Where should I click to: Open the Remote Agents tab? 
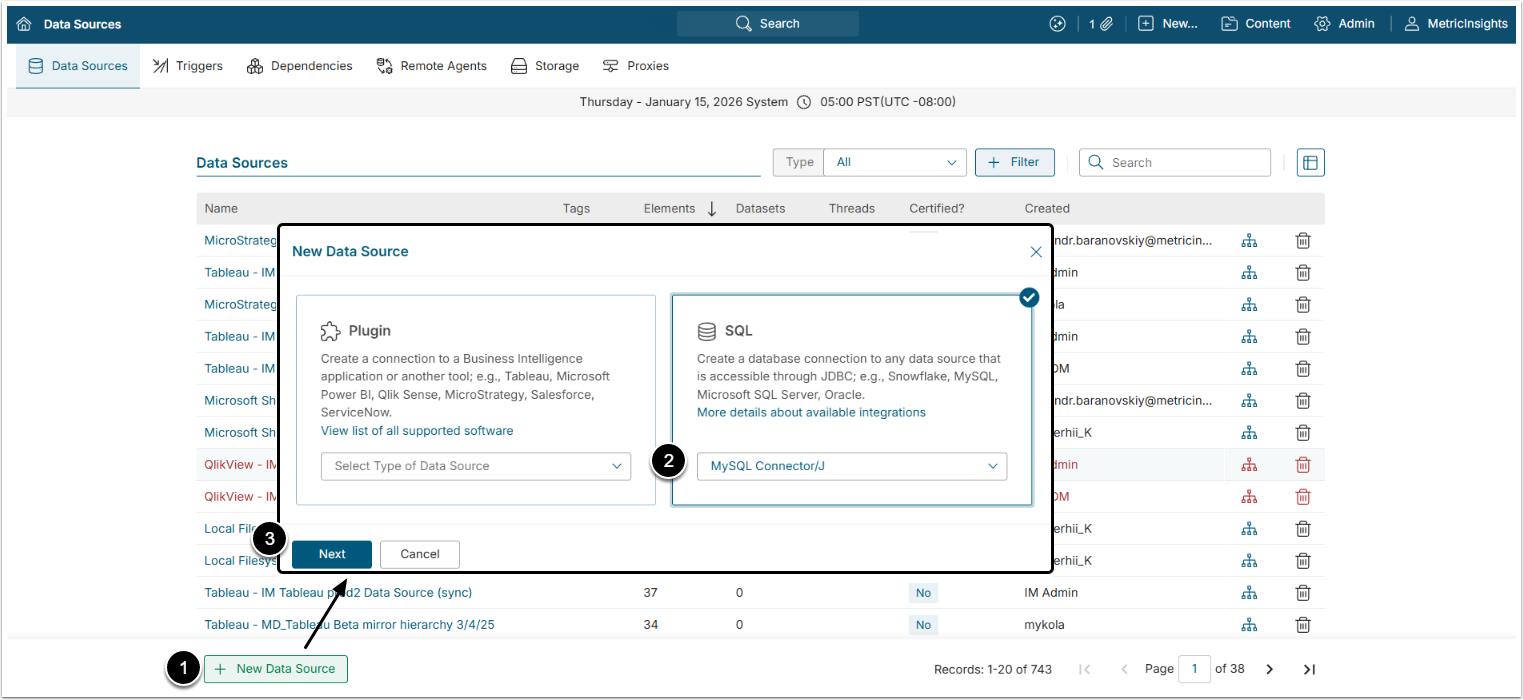pyautogui.click(x=432, y=66)
